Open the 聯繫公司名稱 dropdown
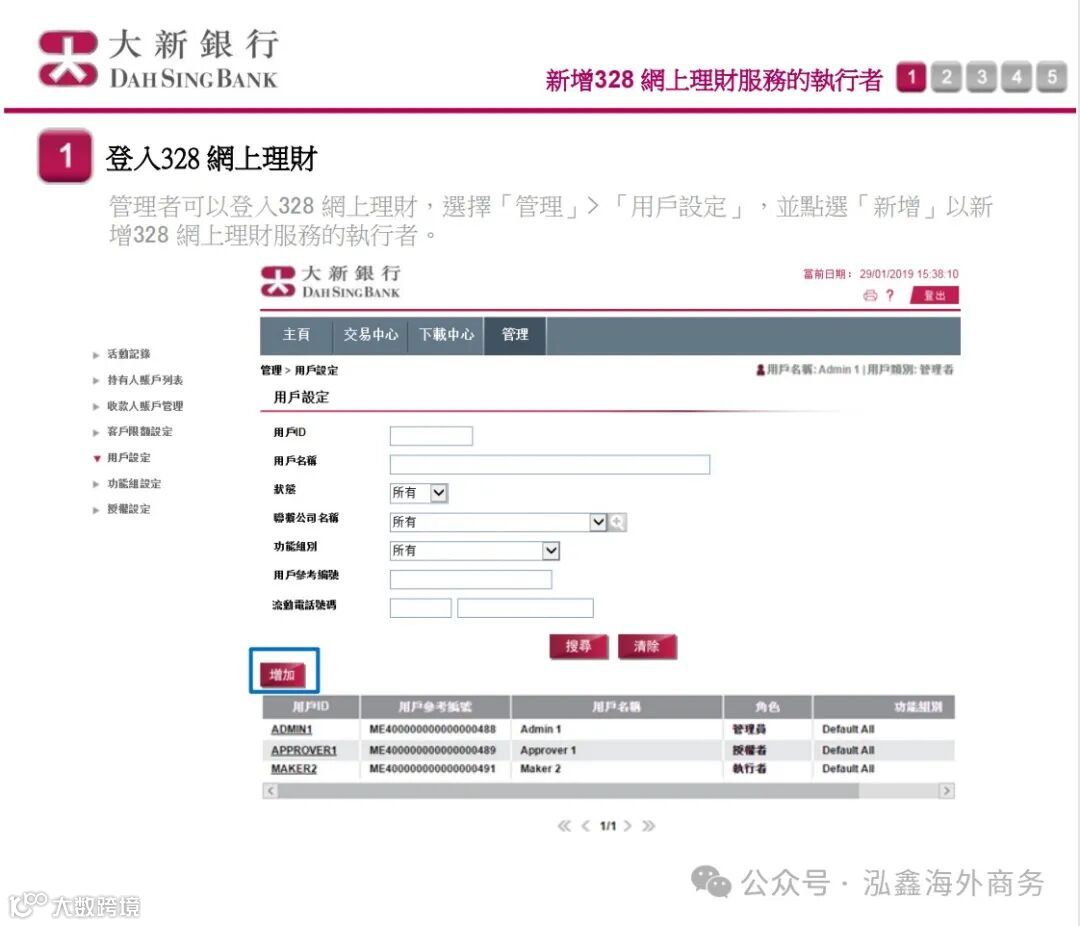 (x=499, y=522)
